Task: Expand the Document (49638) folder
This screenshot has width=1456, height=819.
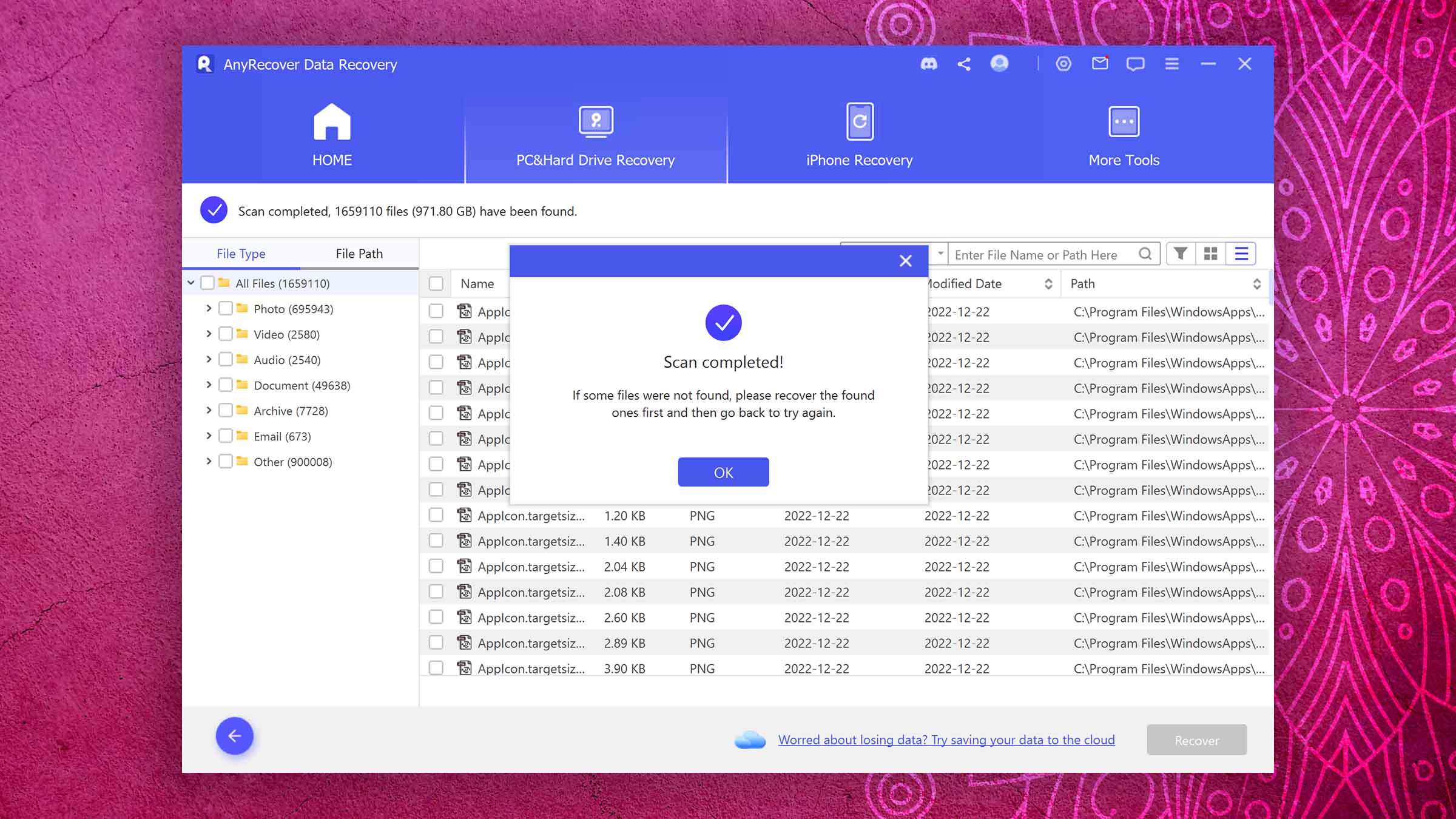Action: [x=209, y=385]
